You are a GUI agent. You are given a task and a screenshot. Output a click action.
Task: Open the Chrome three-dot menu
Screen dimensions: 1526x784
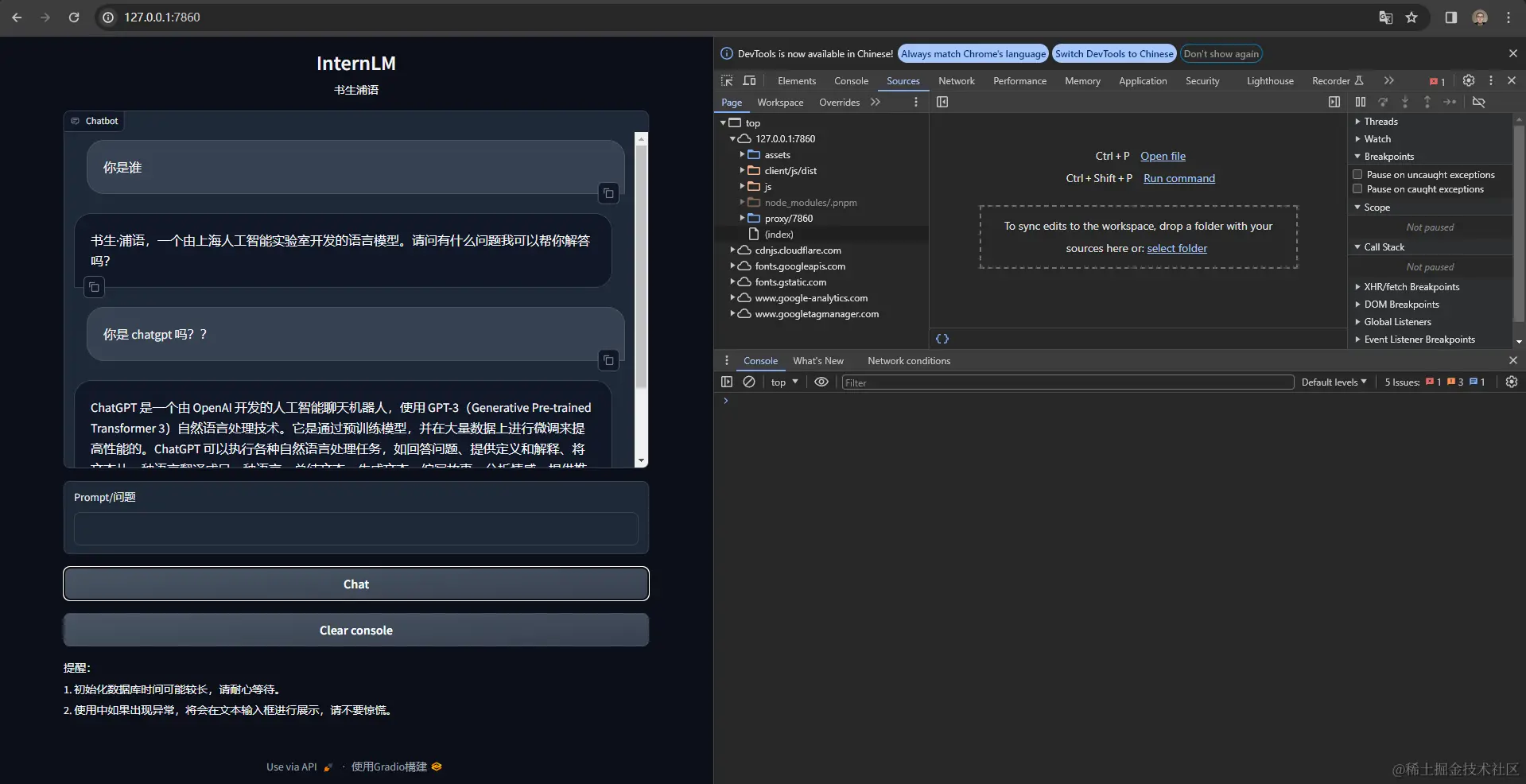click(1509, 17)
